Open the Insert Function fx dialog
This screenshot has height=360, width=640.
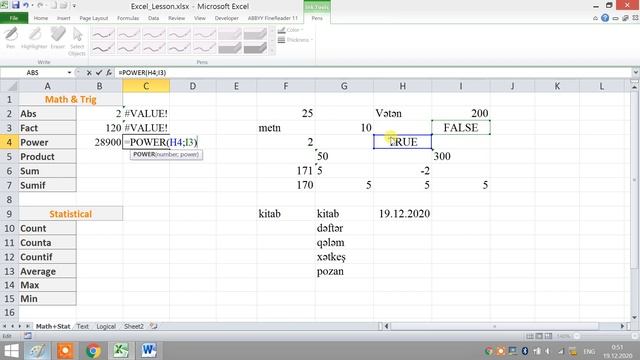[109, 73]
